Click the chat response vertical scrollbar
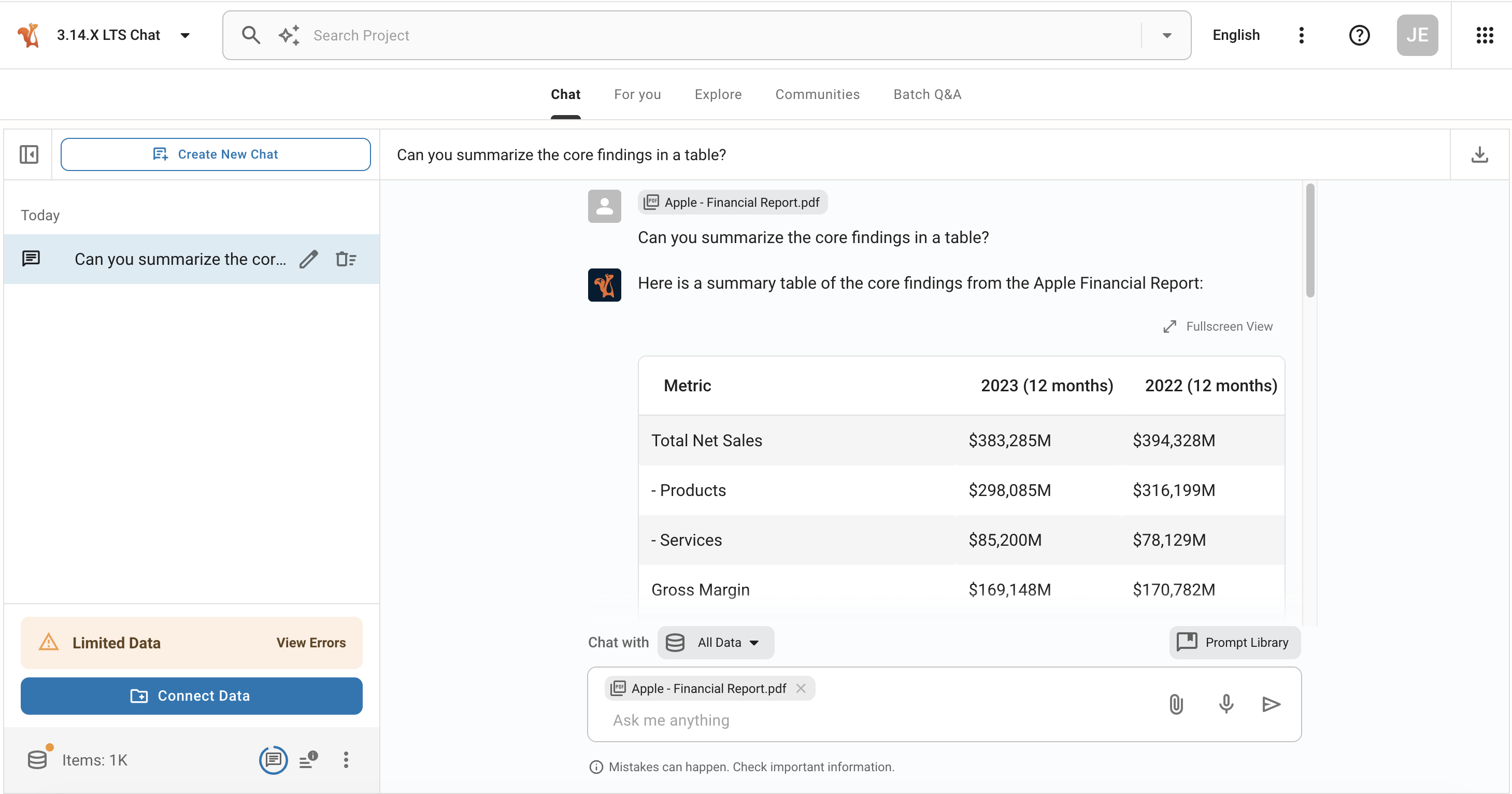The height and width of the screenshot is (794, 1512). 1309,241
